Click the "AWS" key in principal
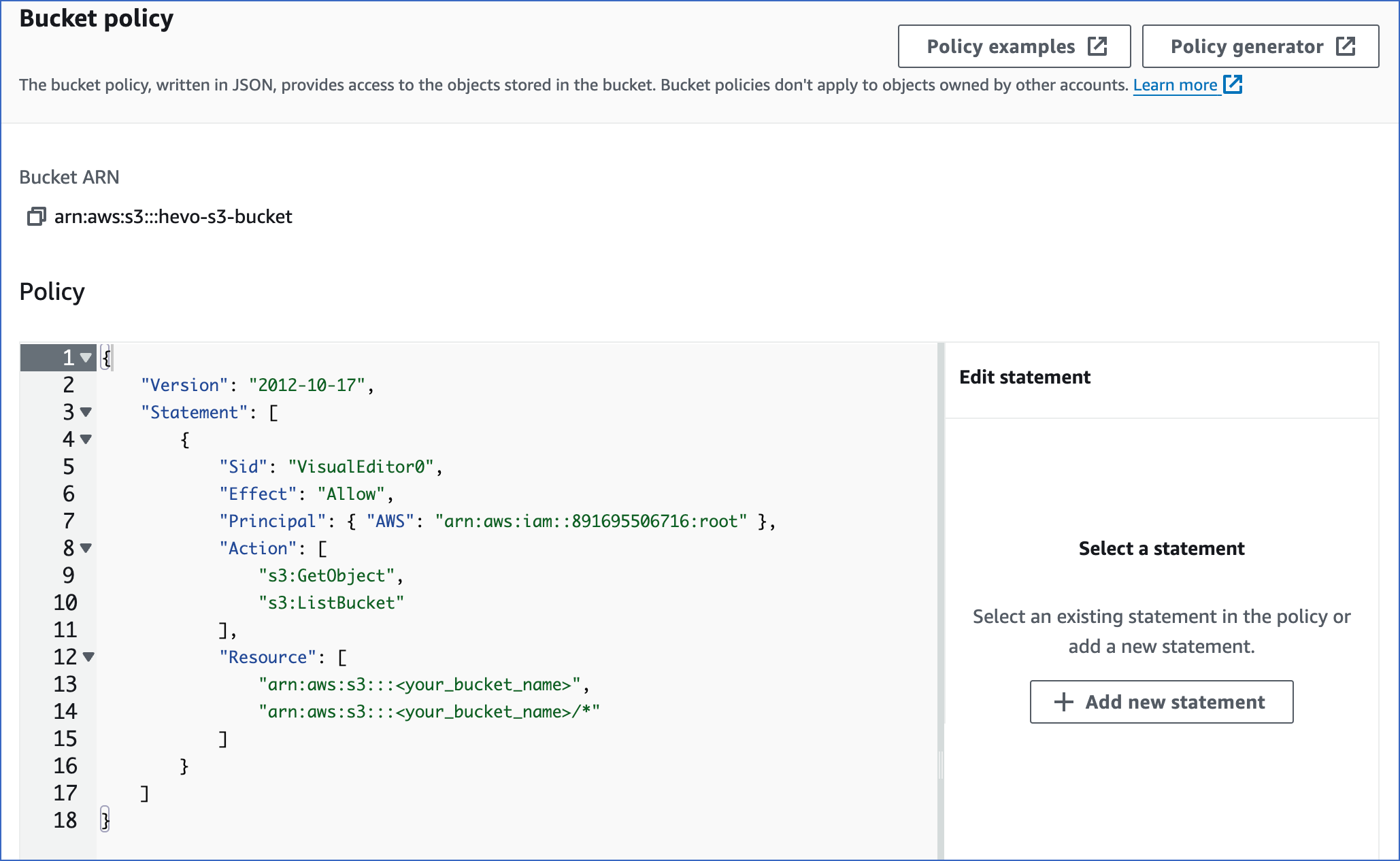Viewport: 1400px width, 861px height. pos(390,521)
